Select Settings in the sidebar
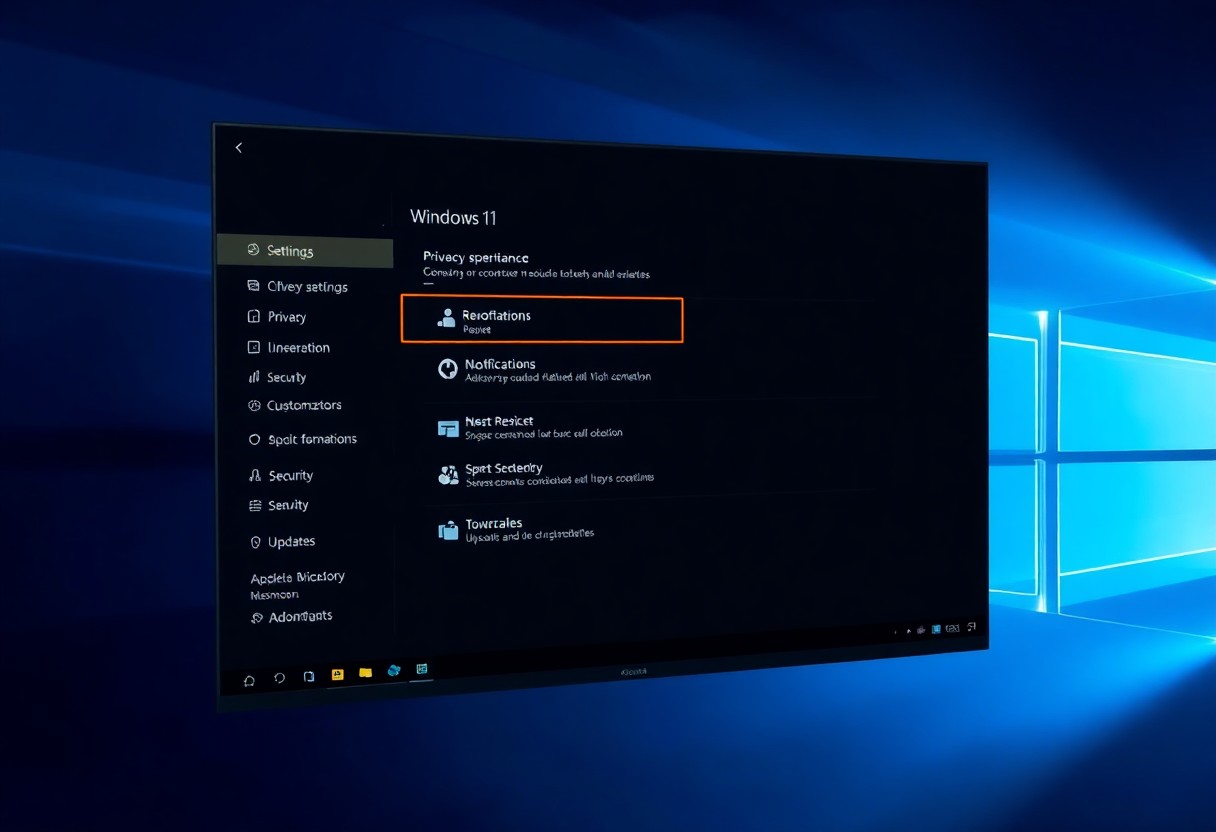The image size is (1216, 832). [x=305, y=251]
